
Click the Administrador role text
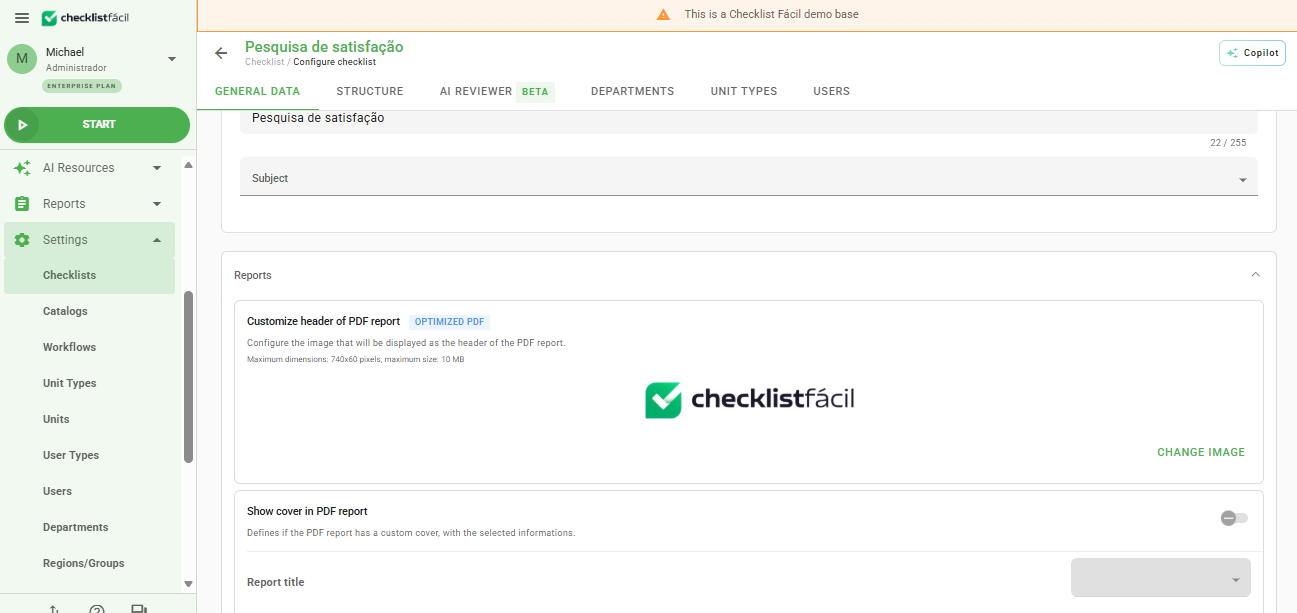click(x=76, y=68)
